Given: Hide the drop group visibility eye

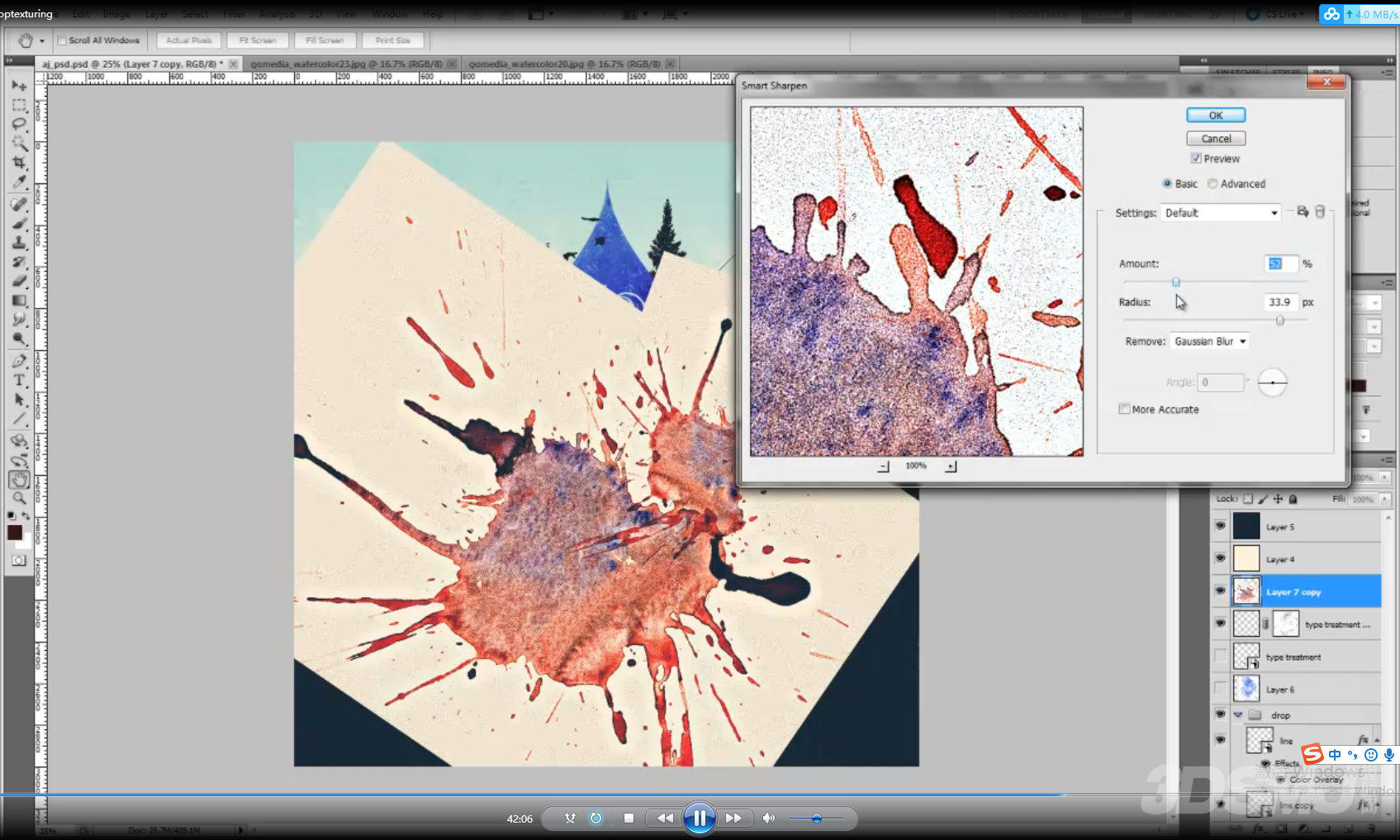Looking at the screenshot, I should pyautogui.click(x=1220, y=714).
